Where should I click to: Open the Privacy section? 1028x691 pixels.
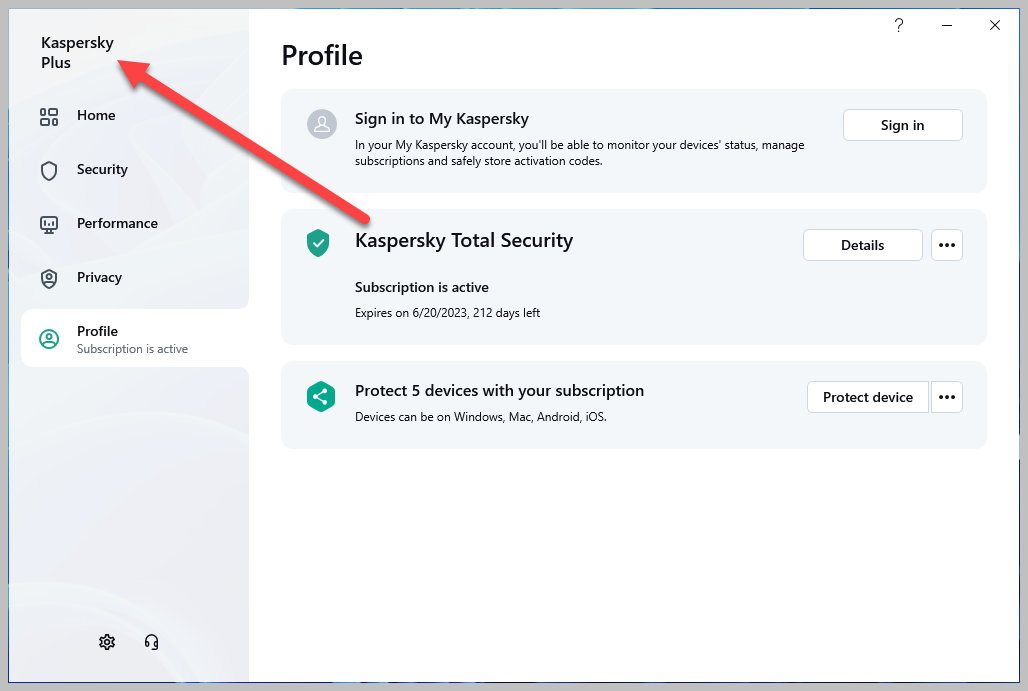[x=99, y=277]
